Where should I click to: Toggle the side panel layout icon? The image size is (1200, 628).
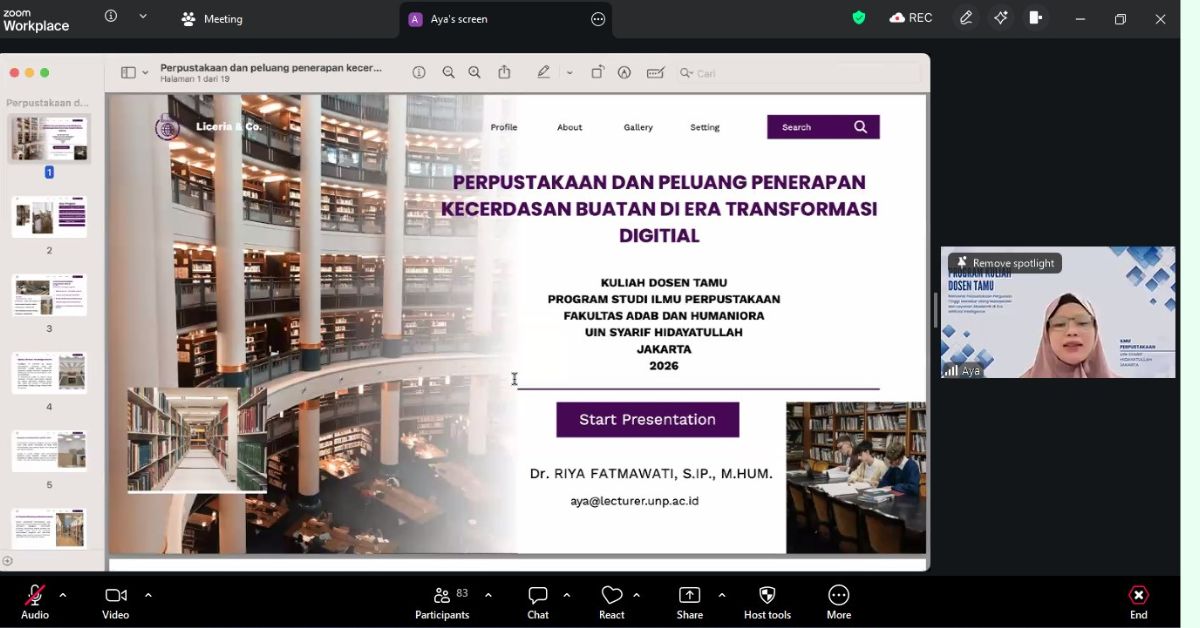(1035, 18)
